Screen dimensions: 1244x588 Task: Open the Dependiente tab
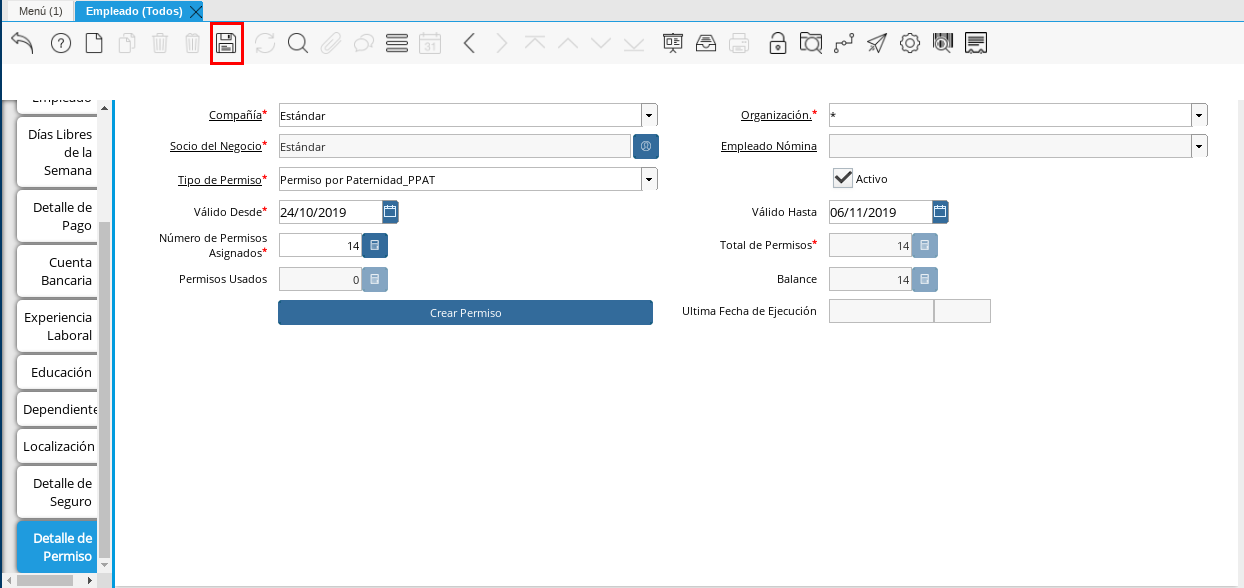(58, 409)
